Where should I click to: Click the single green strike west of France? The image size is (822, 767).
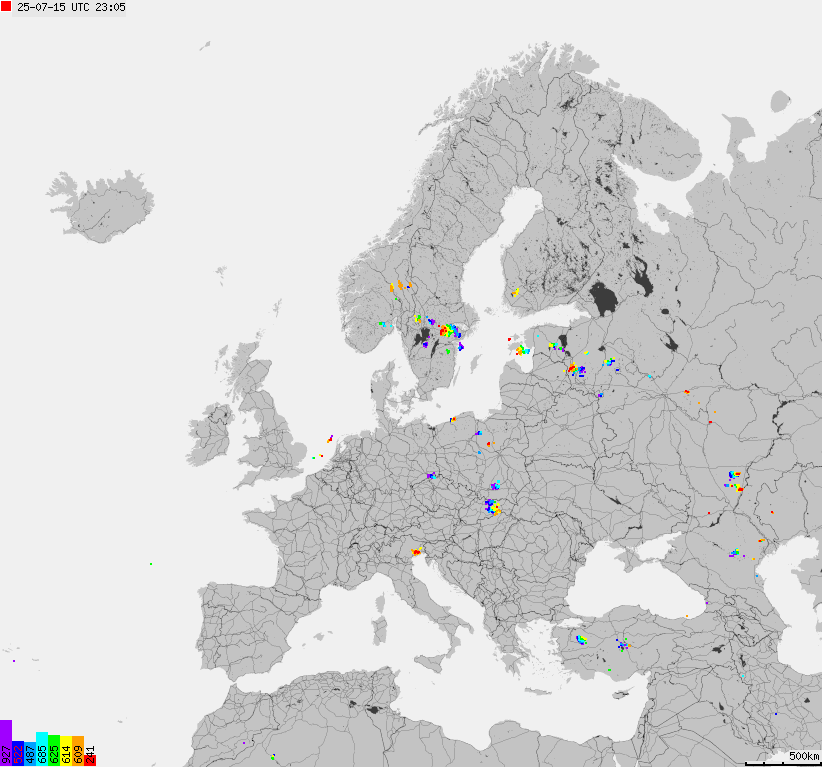click(x=151, y=564)
